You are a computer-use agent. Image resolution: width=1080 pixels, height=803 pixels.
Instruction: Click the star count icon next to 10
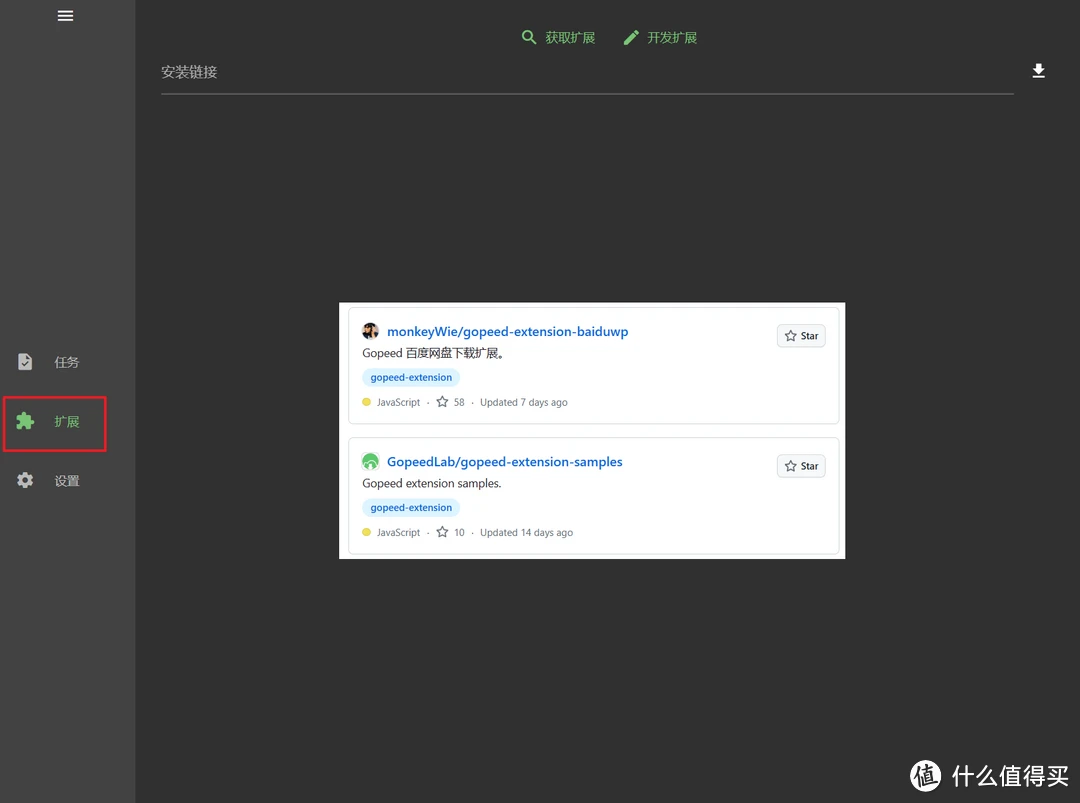point(442,532)
